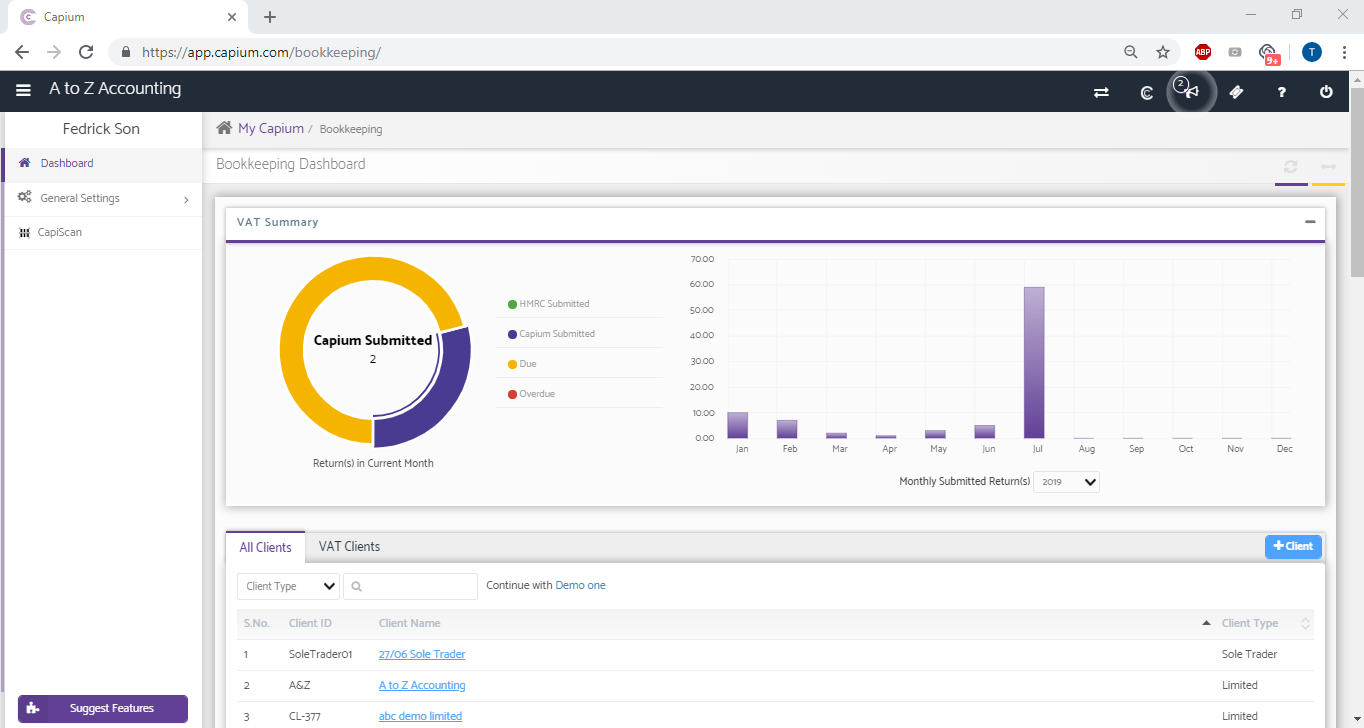Switch to the VAT Clients tab

click(349, 546)
